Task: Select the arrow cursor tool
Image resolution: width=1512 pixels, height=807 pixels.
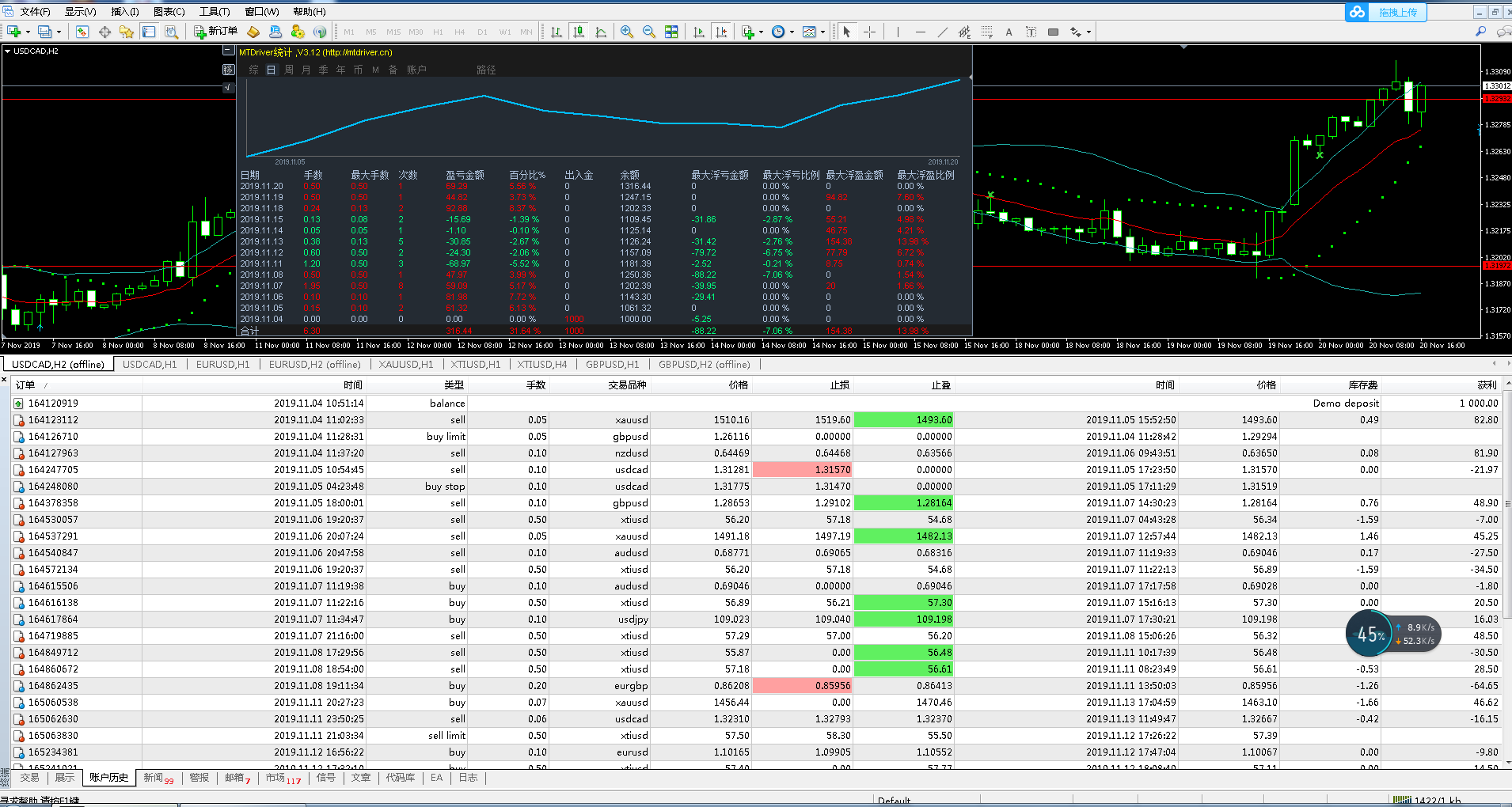Action: pos(847,32)
